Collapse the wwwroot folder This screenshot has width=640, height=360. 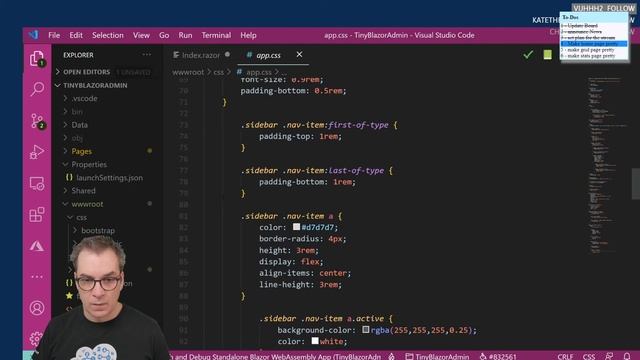pos(87,204)
